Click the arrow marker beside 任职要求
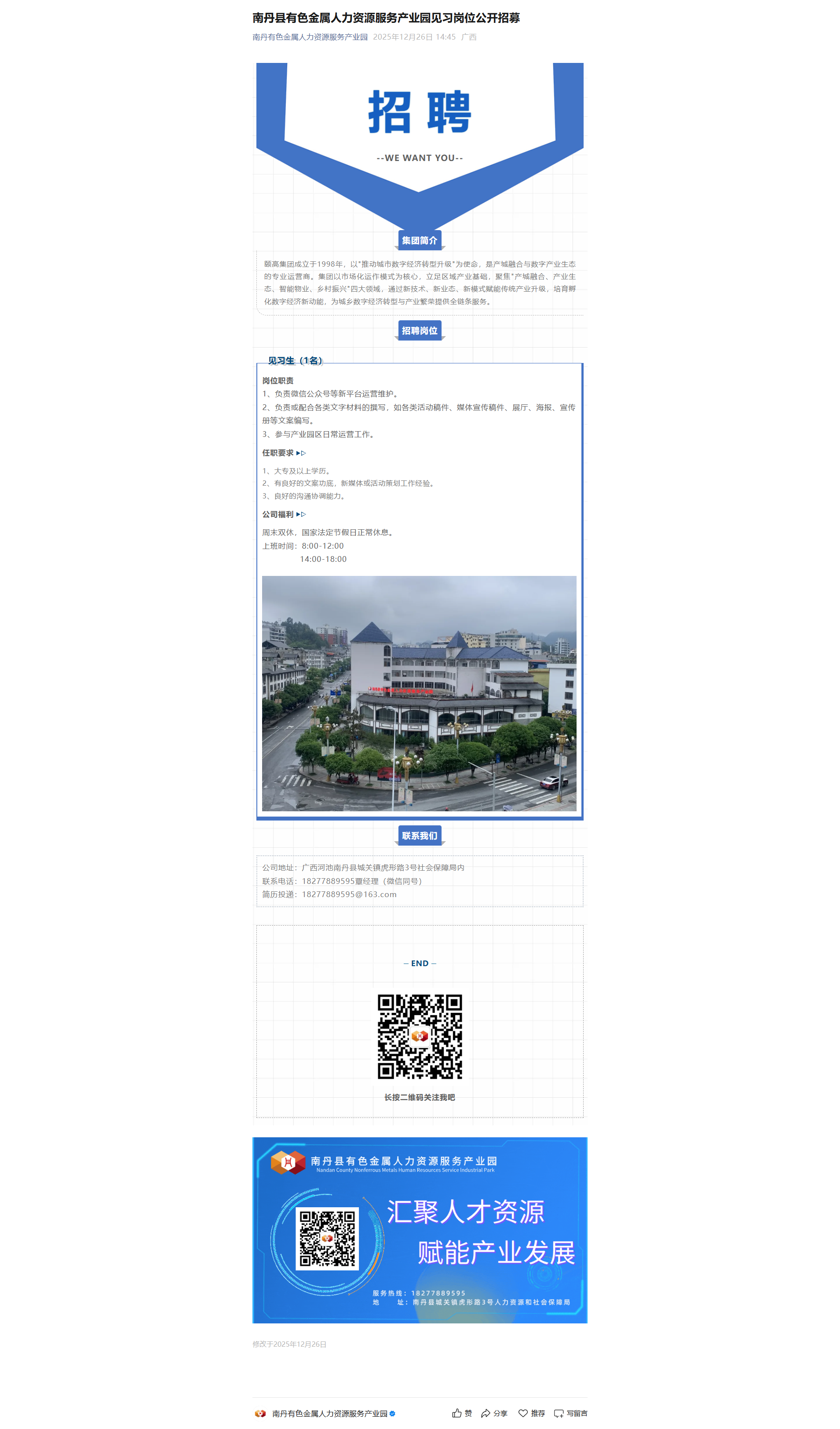 (x=301, y=453)
